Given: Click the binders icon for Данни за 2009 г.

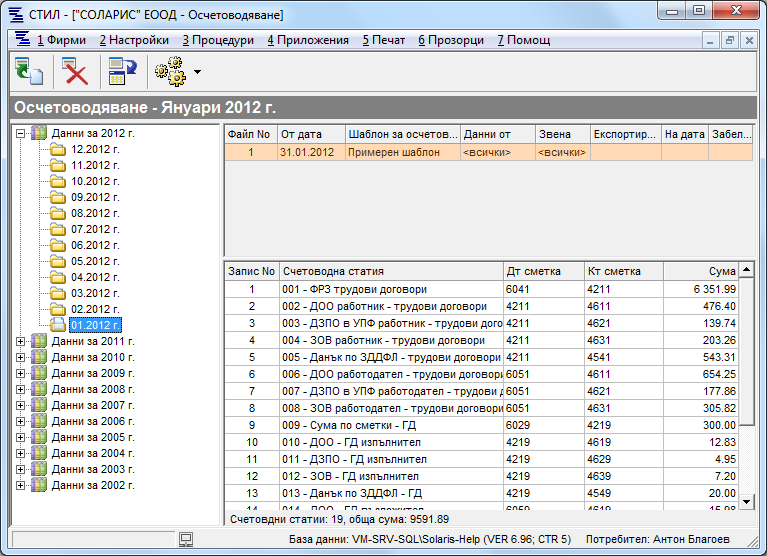Looking at the screenshot, I should pos(39,373).
